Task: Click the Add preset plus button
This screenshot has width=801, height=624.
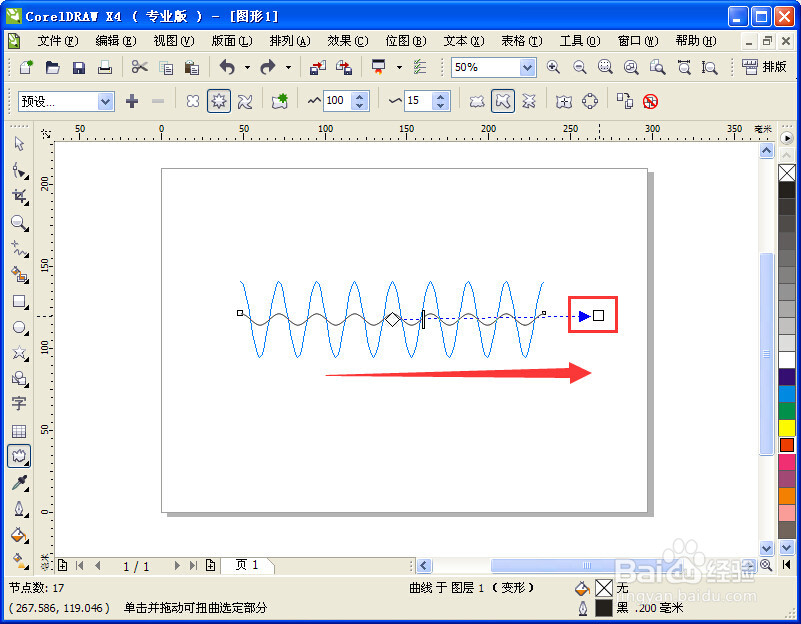Action: coord(132,101)
